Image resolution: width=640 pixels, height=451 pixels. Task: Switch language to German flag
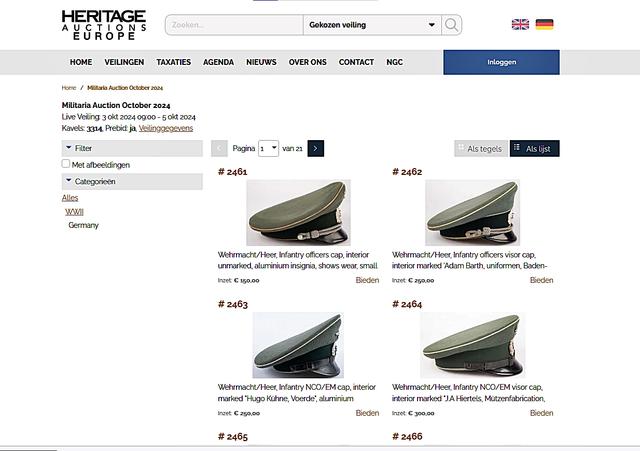[x=545, y=25]
